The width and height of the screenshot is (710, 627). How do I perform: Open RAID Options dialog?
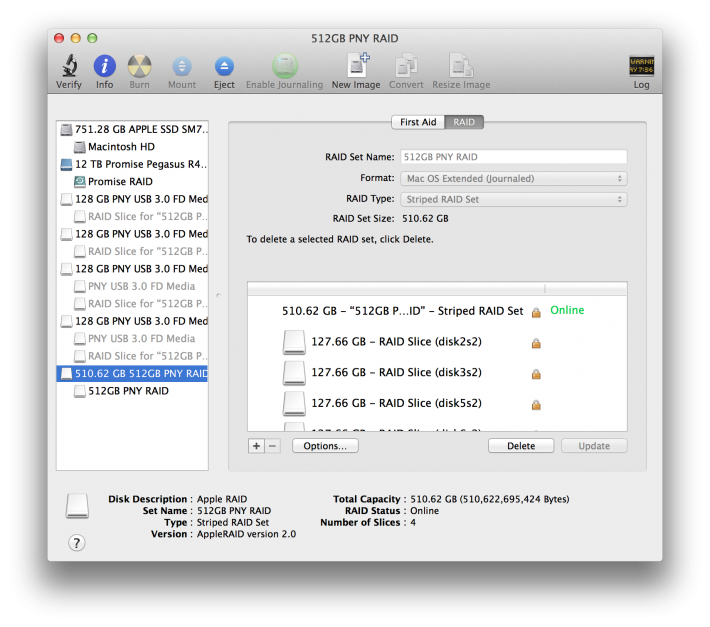(x=325, y=446)
